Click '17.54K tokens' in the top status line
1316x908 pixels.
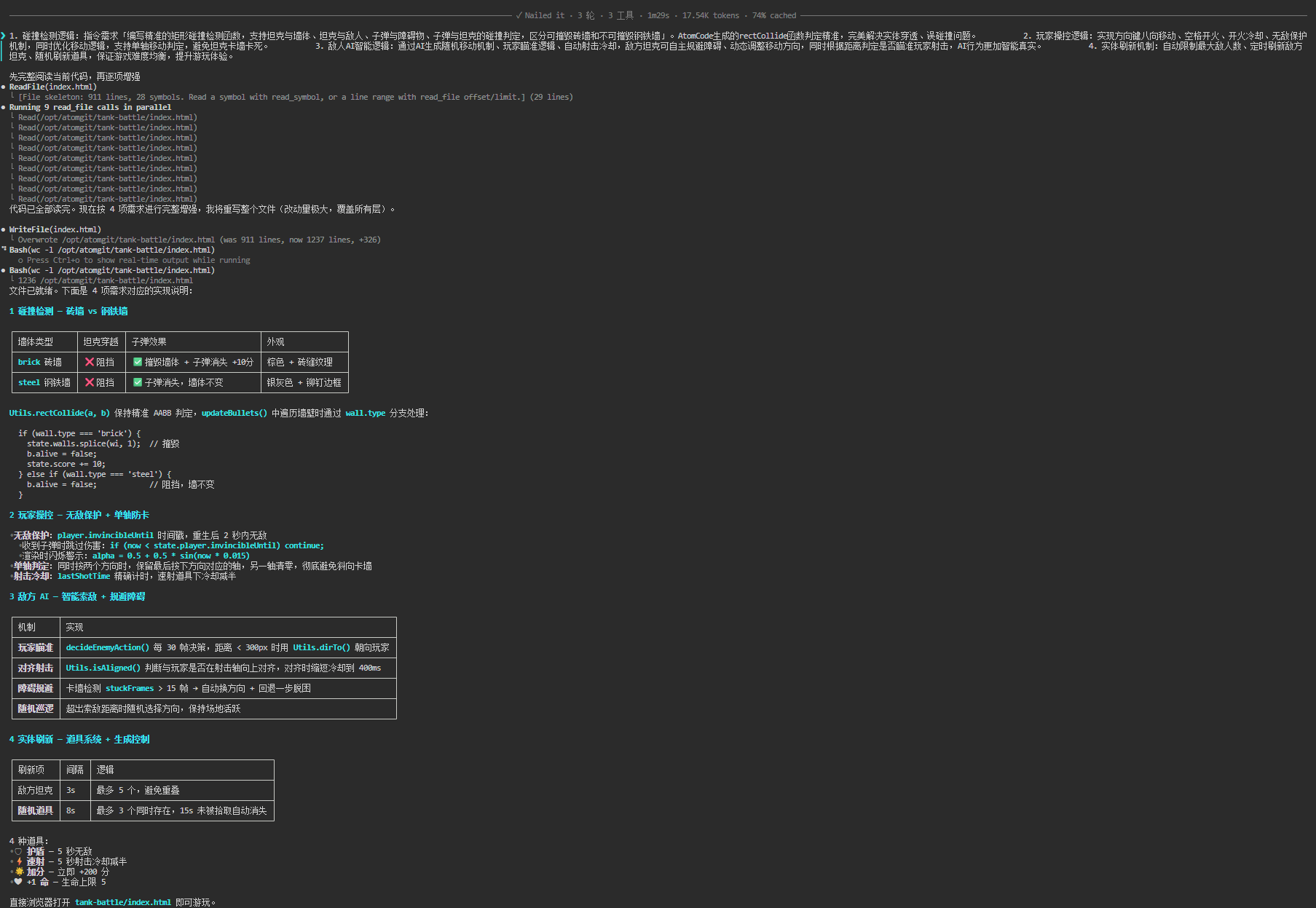tap(710, 15)
